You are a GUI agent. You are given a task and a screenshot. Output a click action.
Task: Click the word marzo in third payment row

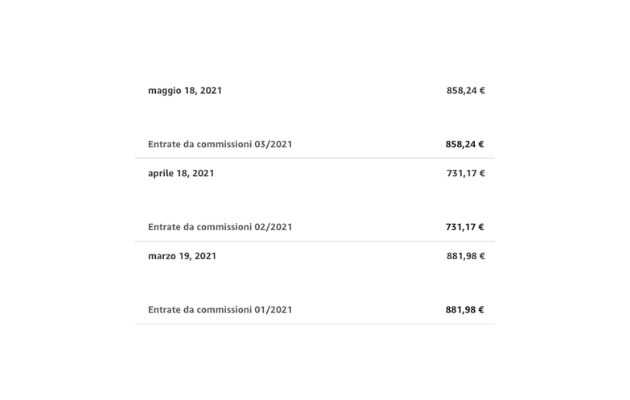pyautogui.click(x=162, y=256)
